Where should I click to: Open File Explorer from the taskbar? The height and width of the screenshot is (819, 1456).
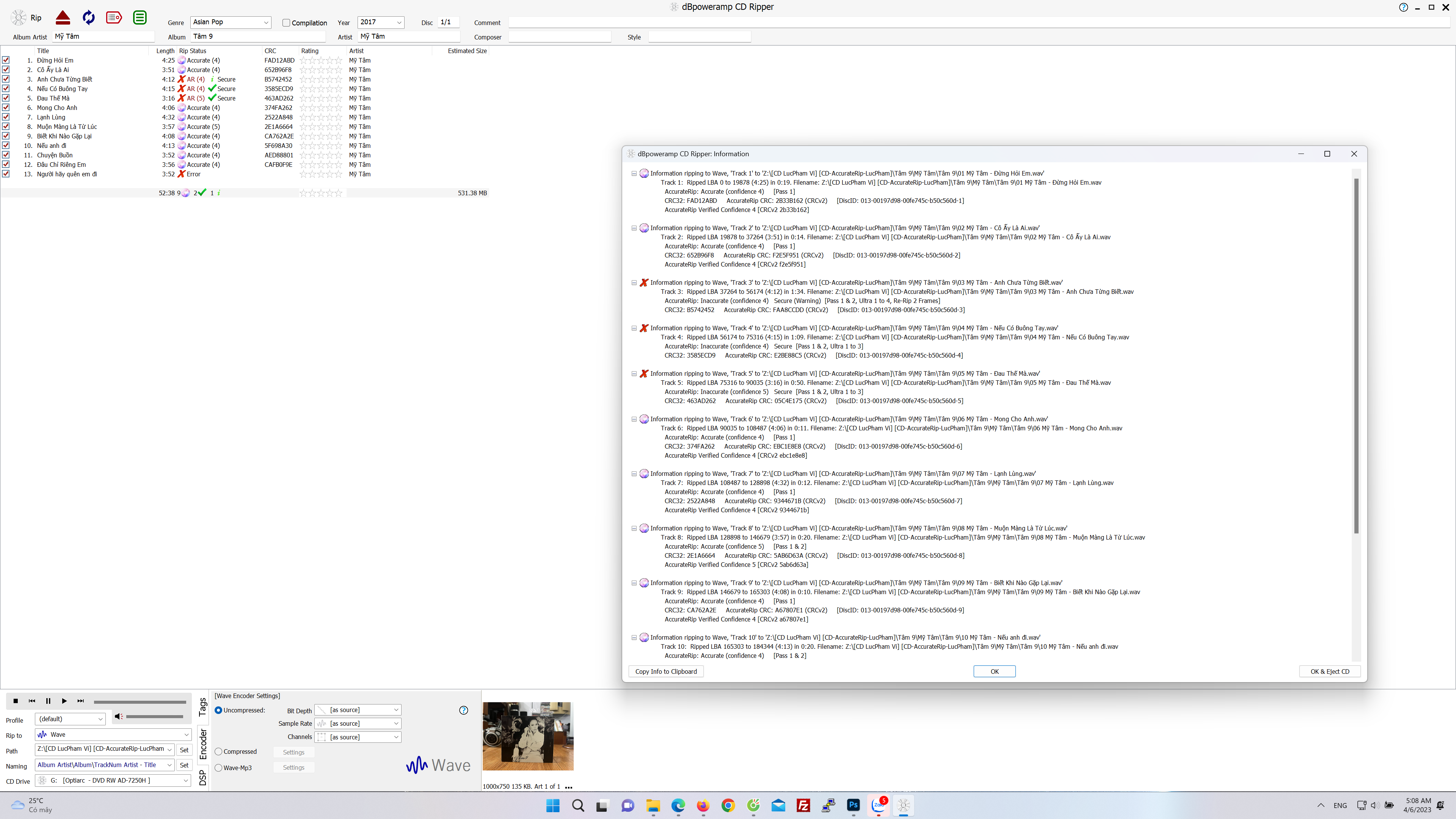coord(653,805)
